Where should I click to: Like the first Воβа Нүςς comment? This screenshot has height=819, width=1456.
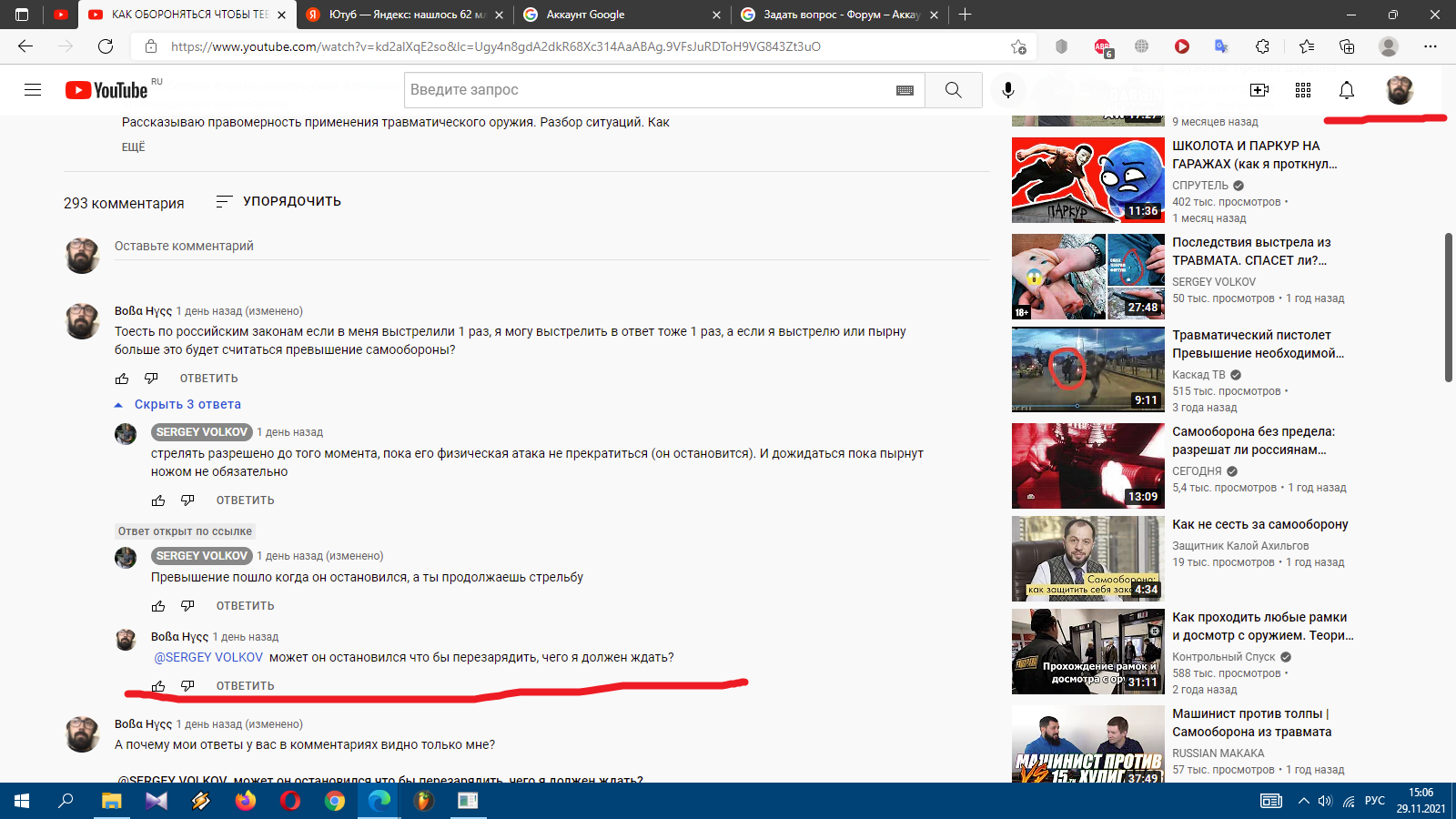[122, 379]
